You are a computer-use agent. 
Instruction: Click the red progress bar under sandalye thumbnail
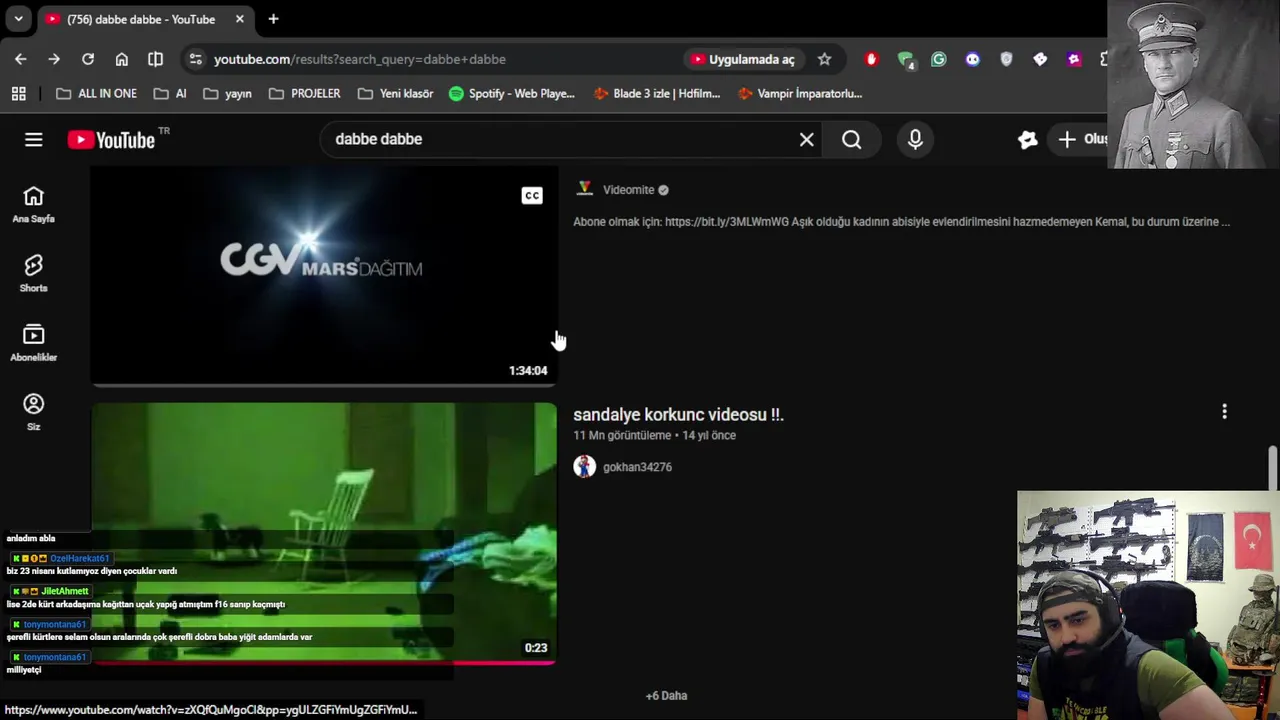(324, 662)
